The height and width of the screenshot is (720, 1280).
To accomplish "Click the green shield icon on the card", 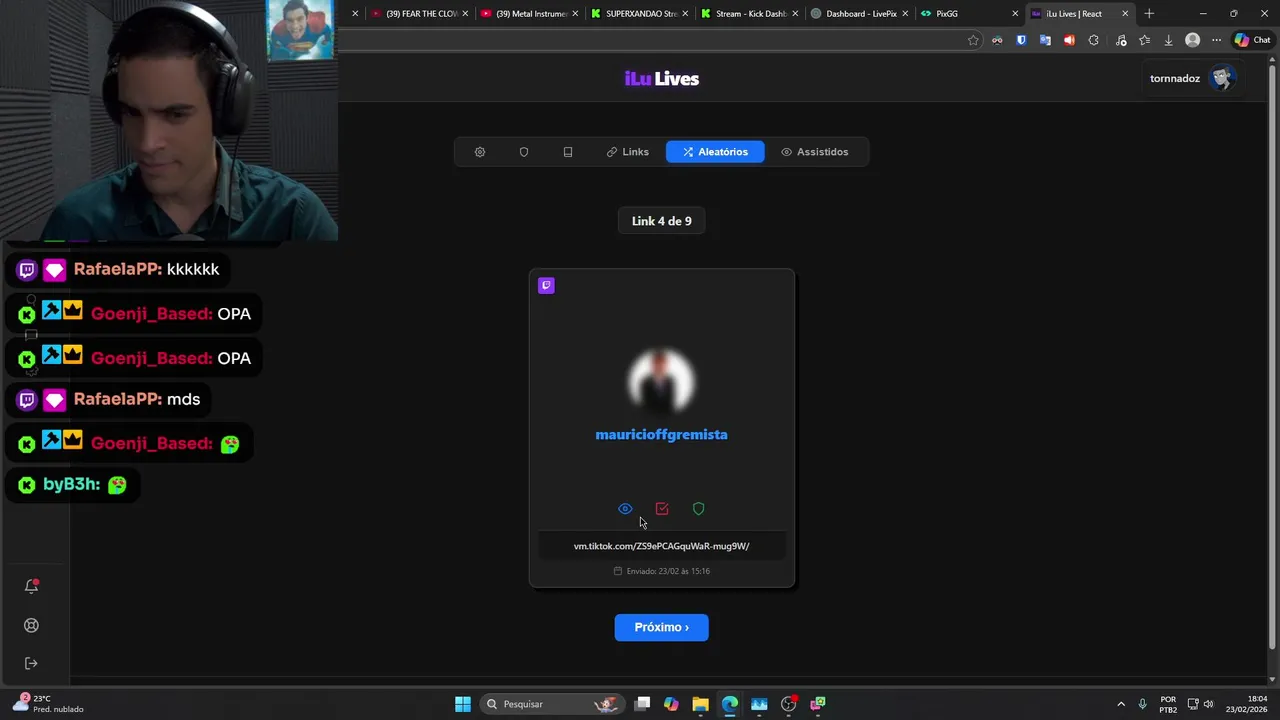I will [x=699, y=509].
